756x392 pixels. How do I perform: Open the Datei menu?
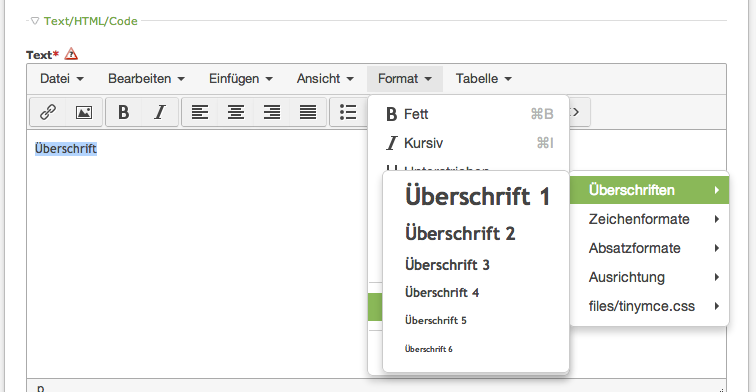(x=62, y=79)
